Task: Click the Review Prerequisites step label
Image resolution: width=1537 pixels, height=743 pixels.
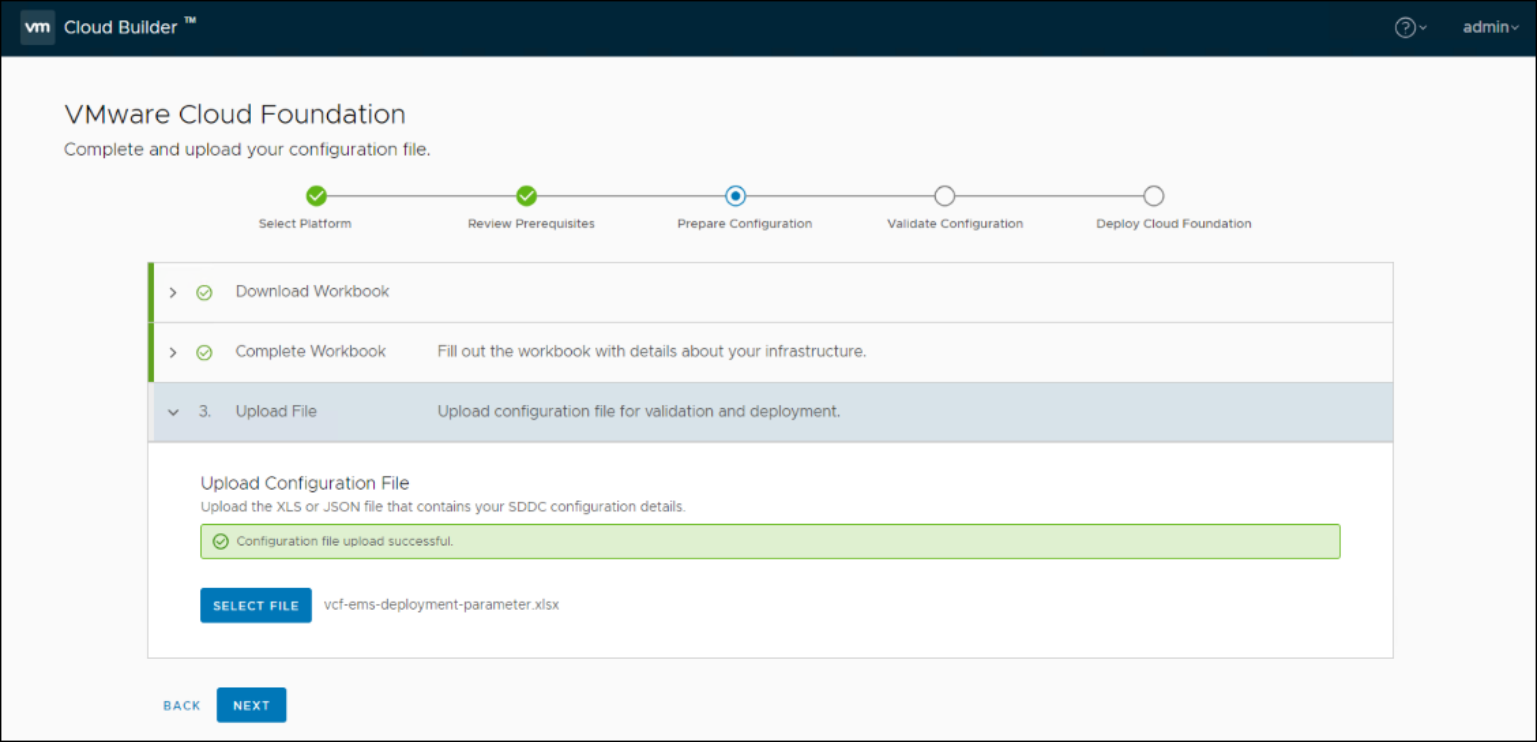Action: click(531, 224)
